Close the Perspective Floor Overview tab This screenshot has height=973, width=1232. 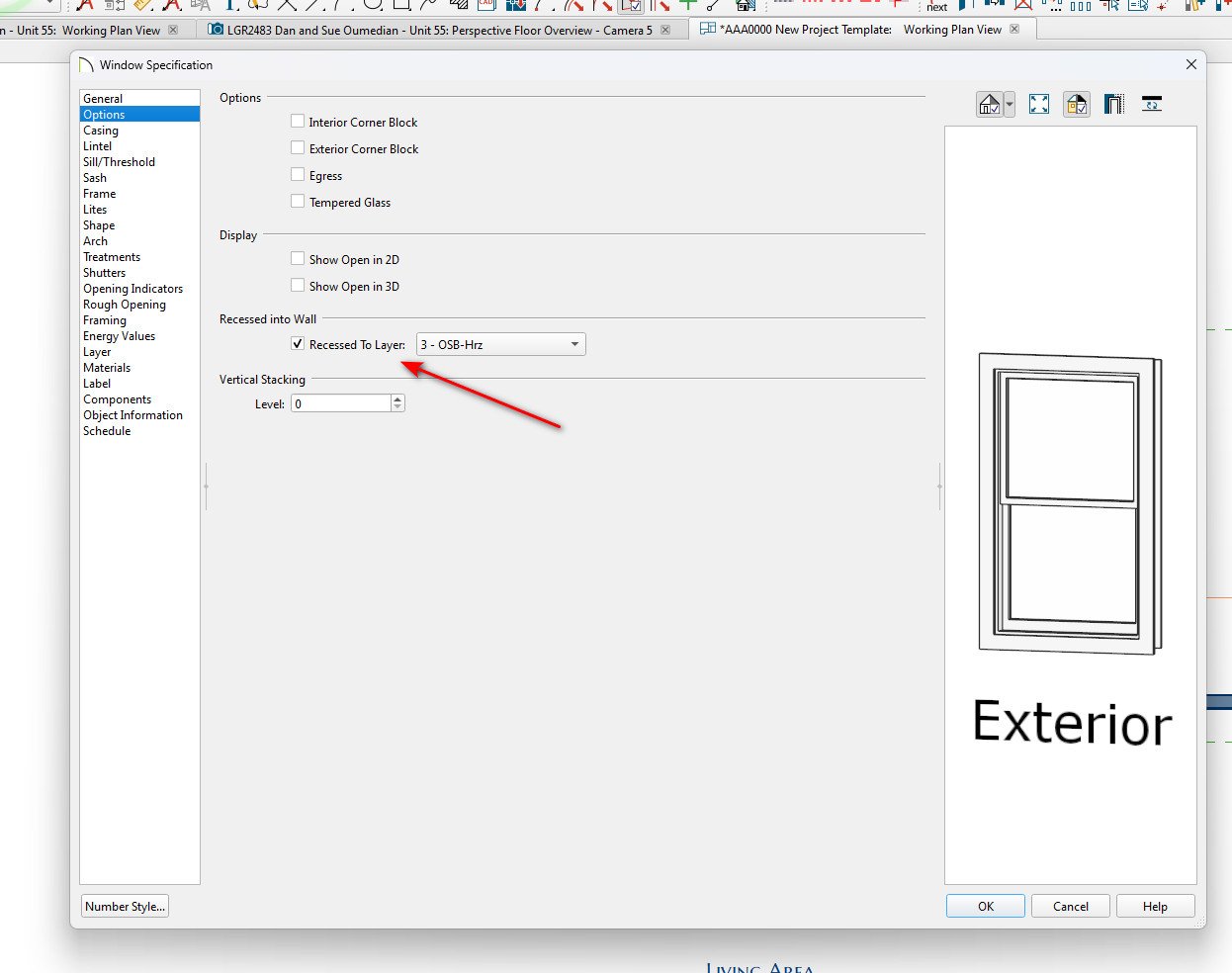665,30
